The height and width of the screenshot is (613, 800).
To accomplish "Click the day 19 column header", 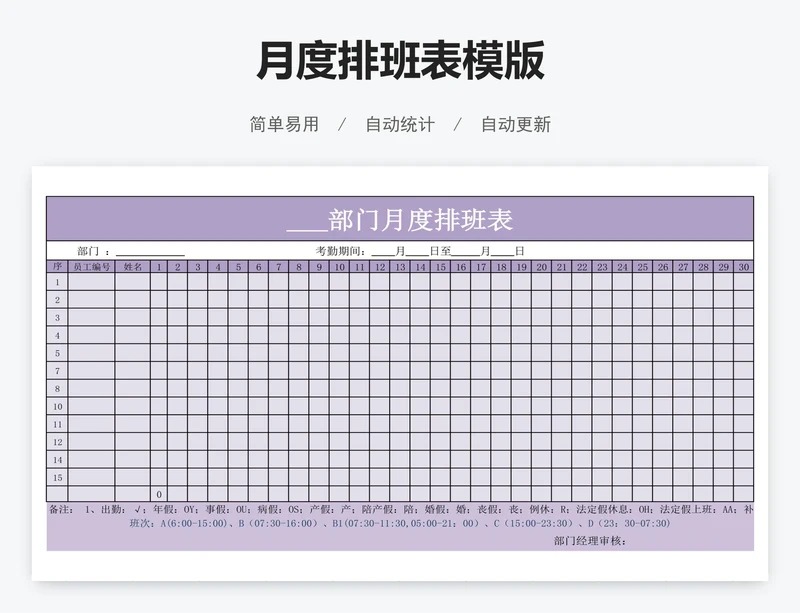I will click(x=521, y=266).
